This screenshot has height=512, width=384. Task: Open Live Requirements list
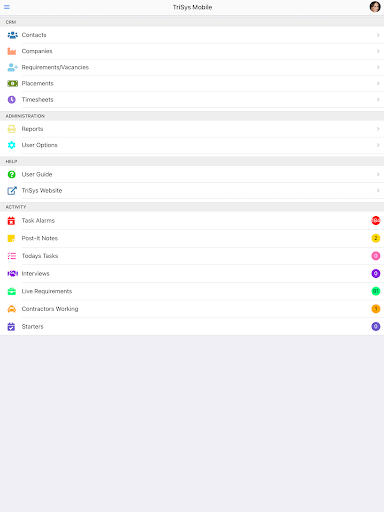click(192, 291)
